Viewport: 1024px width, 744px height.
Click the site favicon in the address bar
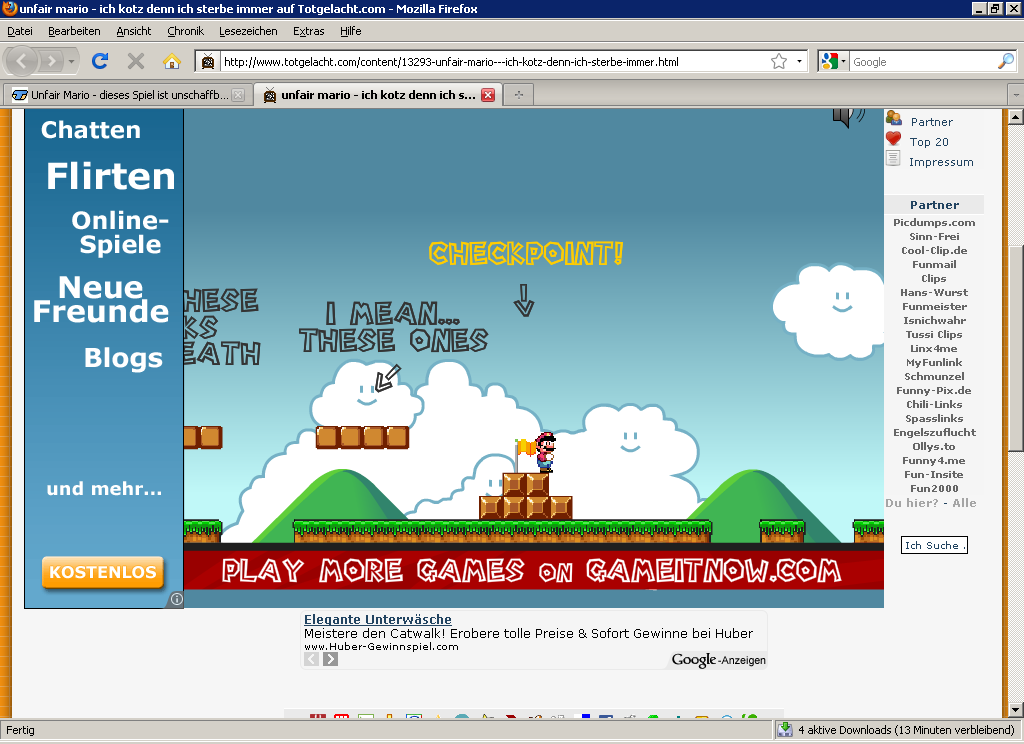[208, 61]
